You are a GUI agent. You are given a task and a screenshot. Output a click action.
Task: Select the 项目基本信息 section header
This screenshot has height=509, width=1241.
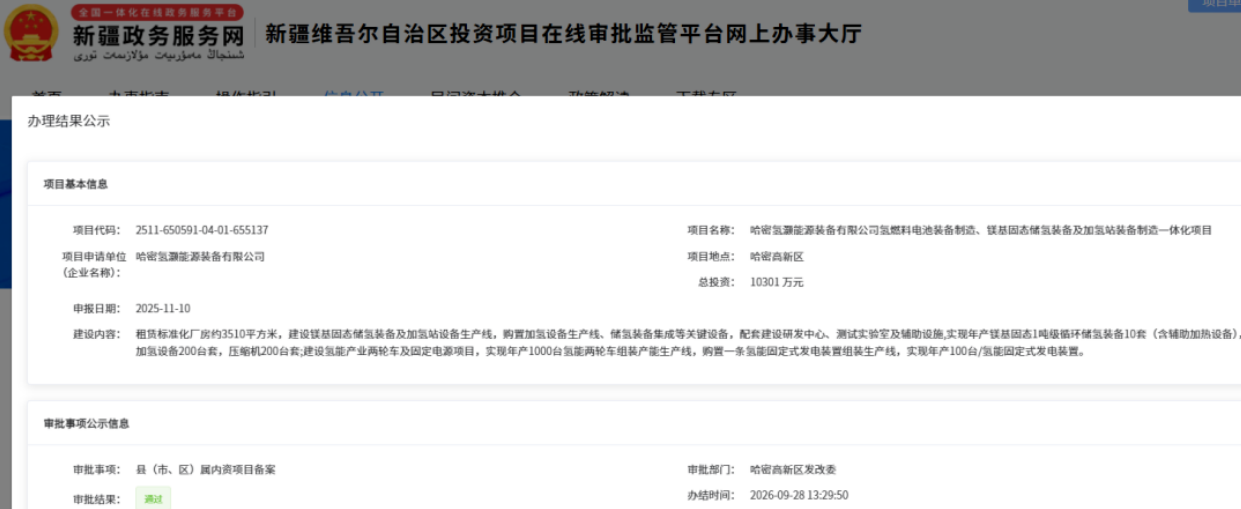pyautogui.click(x=76, y=184)
